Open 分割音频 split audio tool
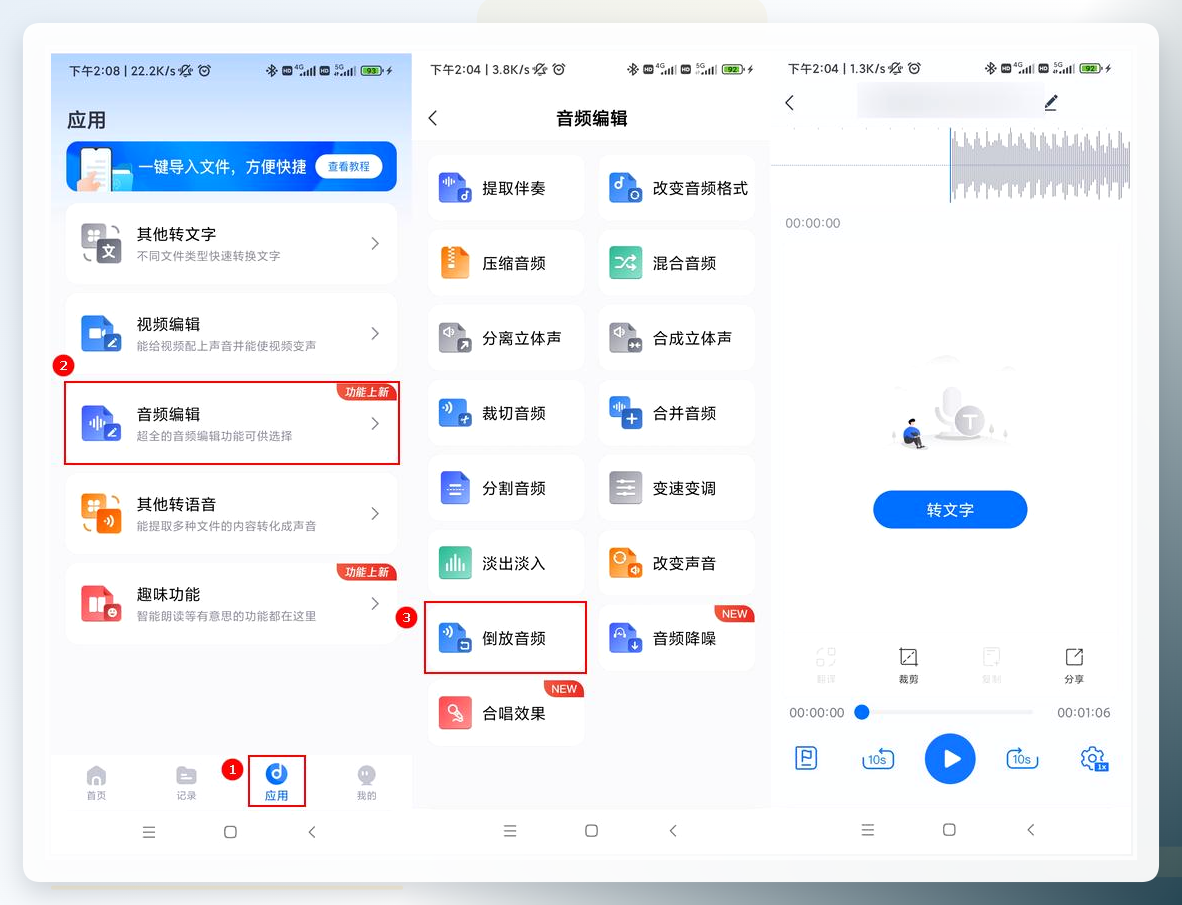This screenshot has width=1182, height=905. (x=506, y=488)
